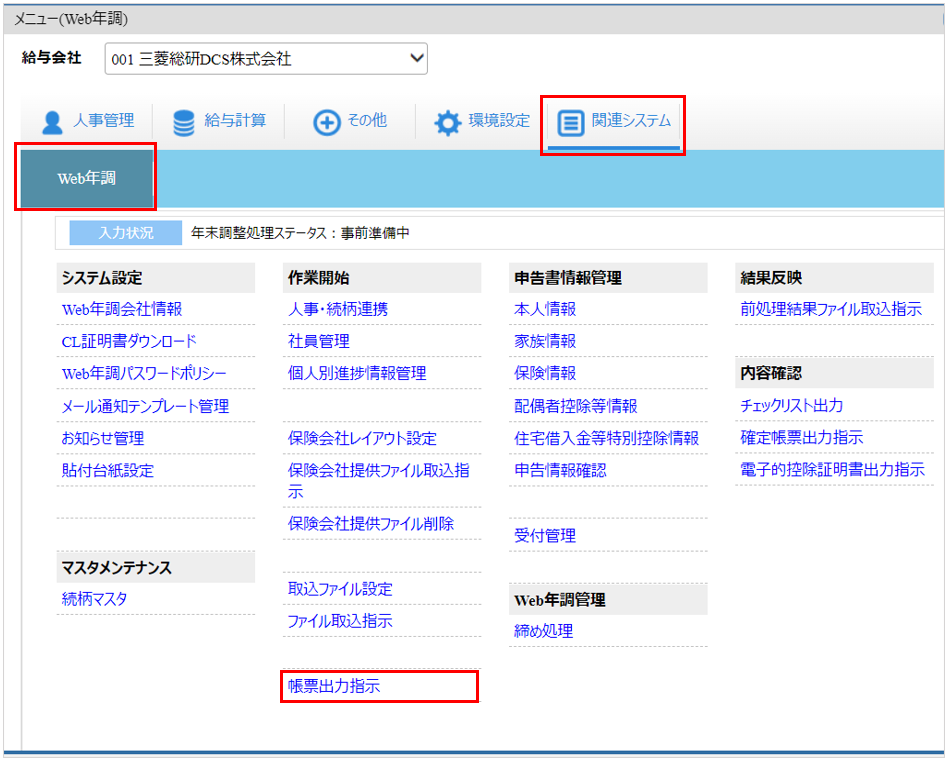Screen dimensions: 948x761
Task: Select the Web年調 submenu tab
Action: coord(86,178)
